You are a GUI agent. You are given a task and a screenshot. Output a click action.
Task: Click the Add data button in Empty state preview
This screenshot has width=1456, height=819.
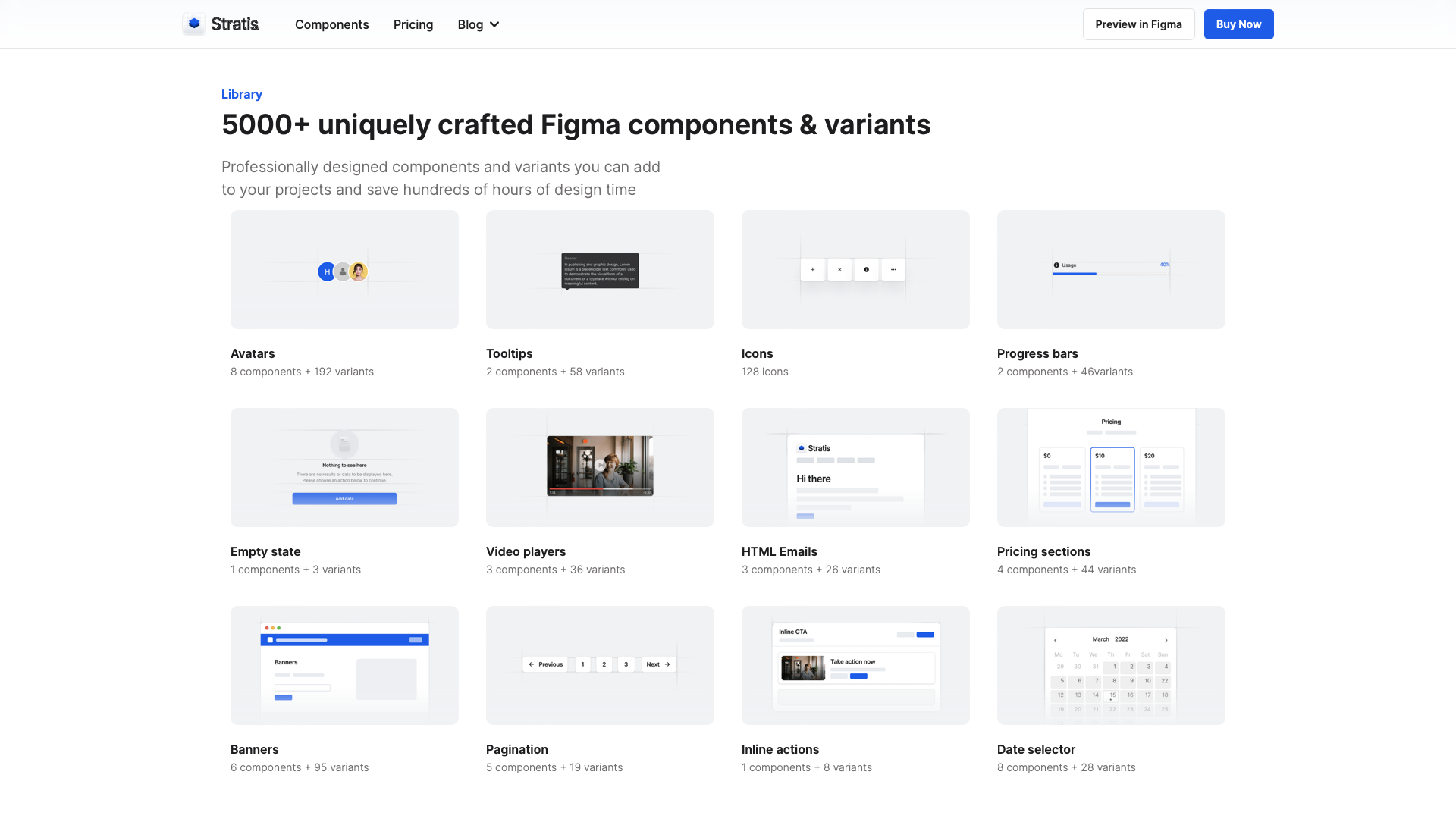344,499
